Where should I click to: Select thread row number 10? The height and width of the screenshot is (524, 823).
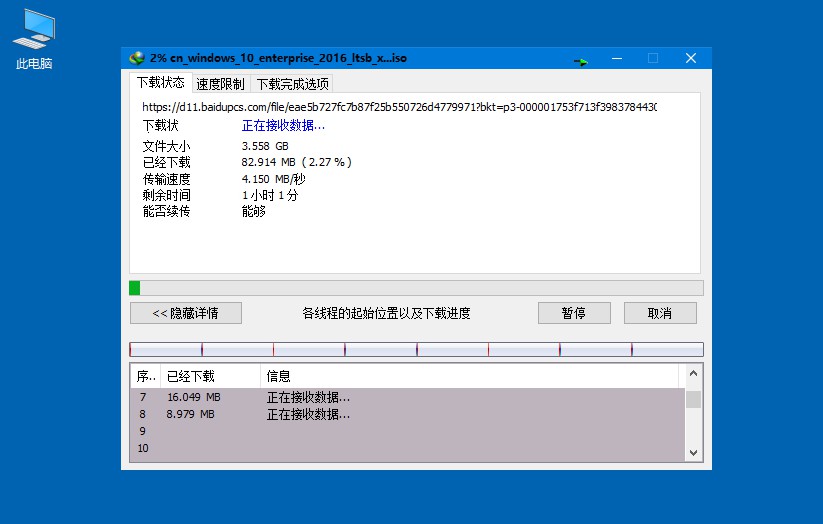point(408,448)
